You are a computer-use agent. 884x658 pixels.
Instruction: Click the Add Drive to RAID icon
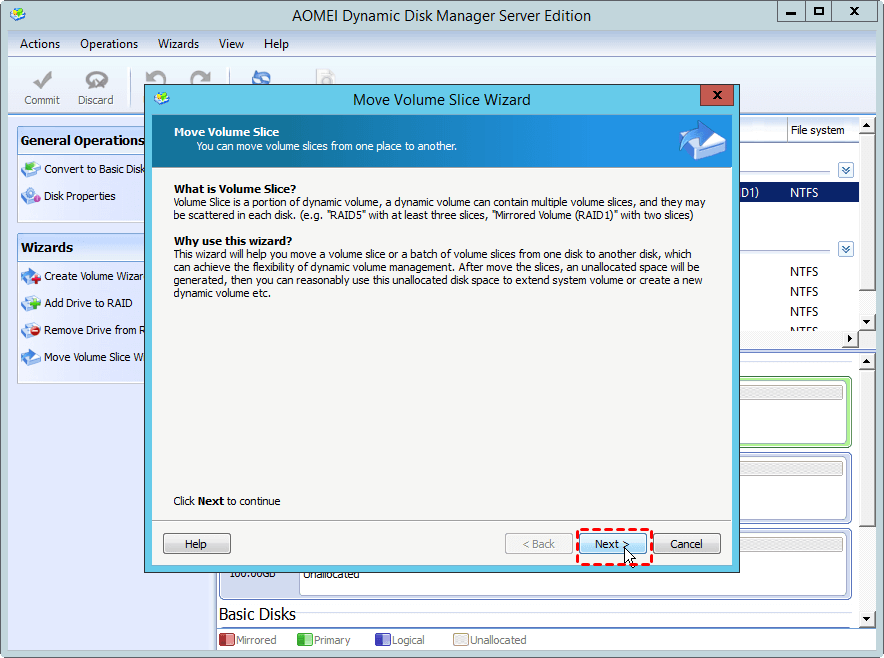coord(30,303)
